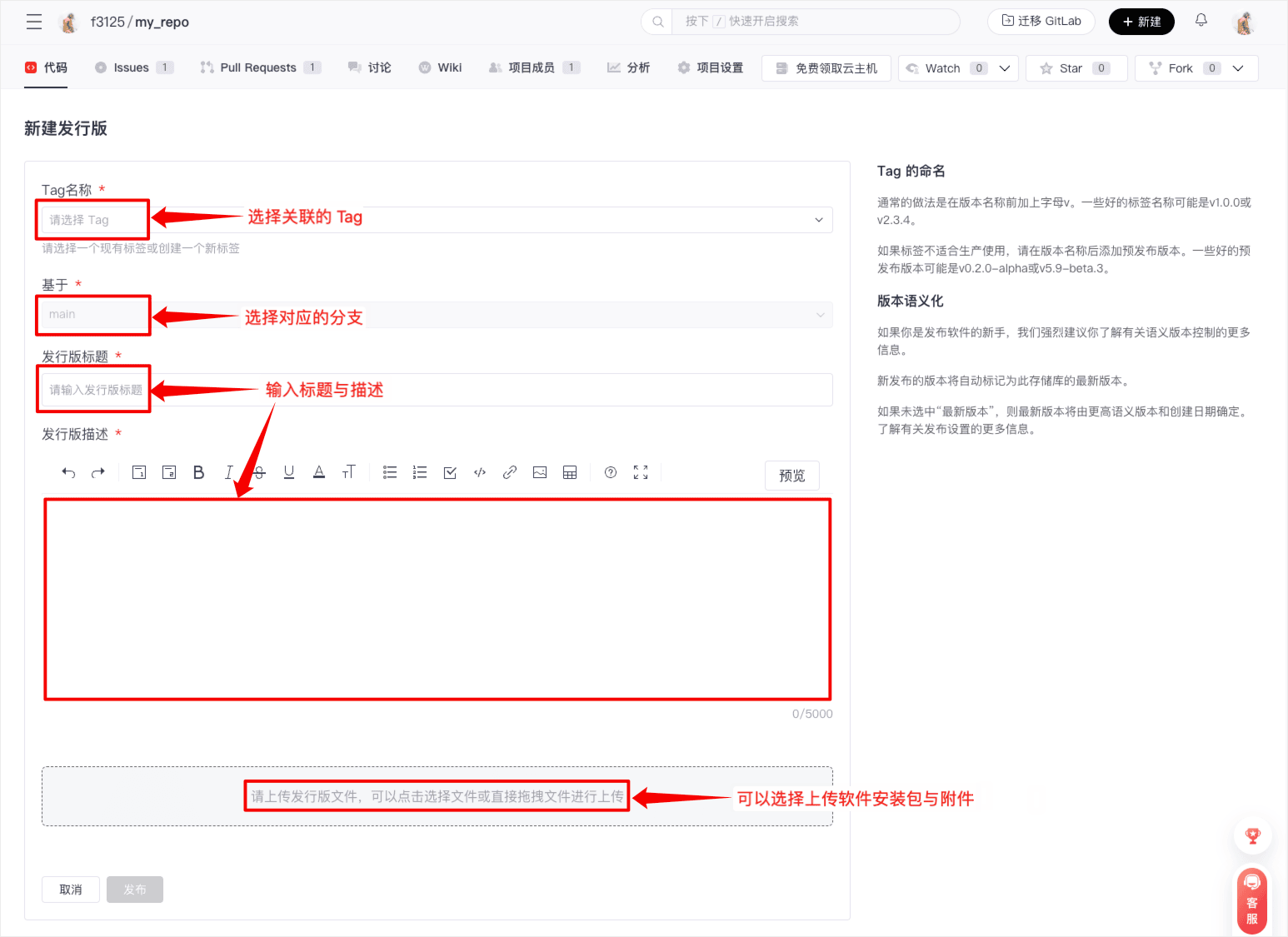
Task: Open the notifications bell icon
Action: [1201, 21]
